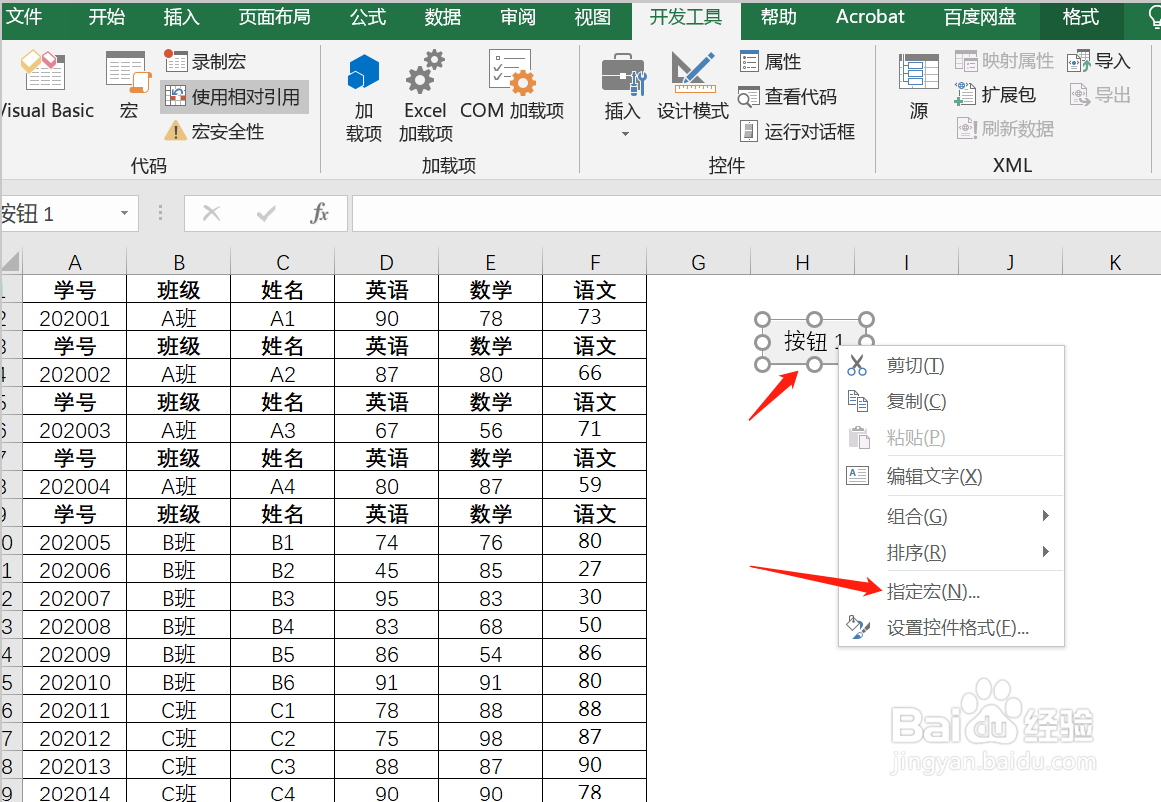This screenshot has width=1161, height=802.
Task: Open the Review (审阅) tab
Action: pos(518,17)
